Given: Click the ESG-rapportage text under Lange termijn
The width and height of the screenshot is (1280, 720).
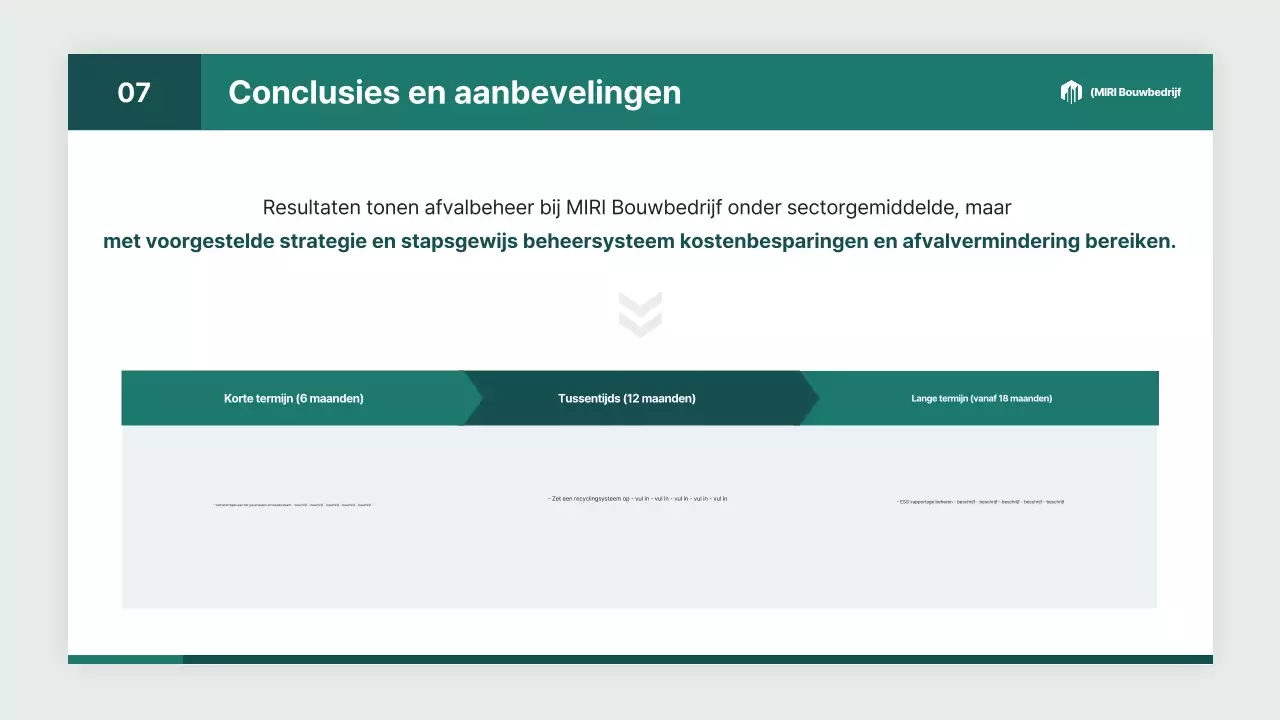Looking at the screenshot, I should [x=980, y=501].
